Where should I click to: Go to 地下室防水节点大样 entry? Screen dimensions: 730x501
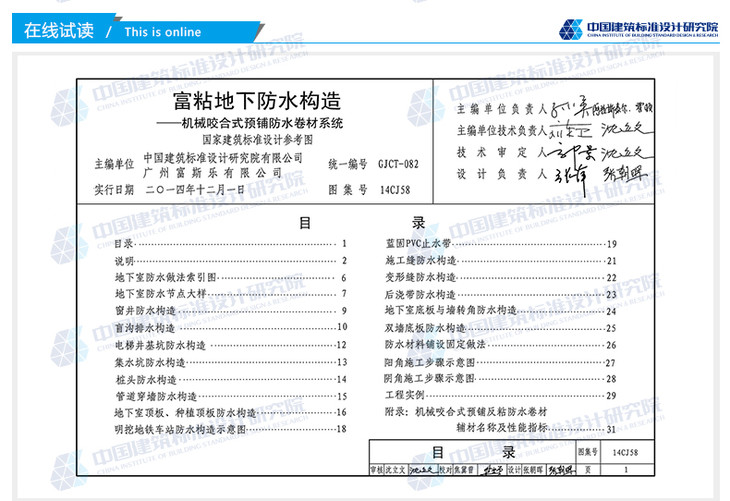pos(160,294)
